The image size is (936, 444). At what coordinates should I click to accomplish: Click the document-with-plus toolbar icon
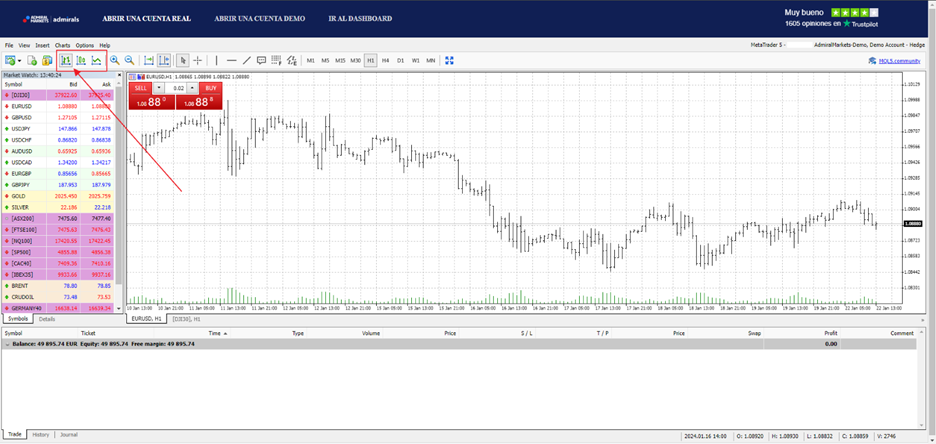pos(32,60)
